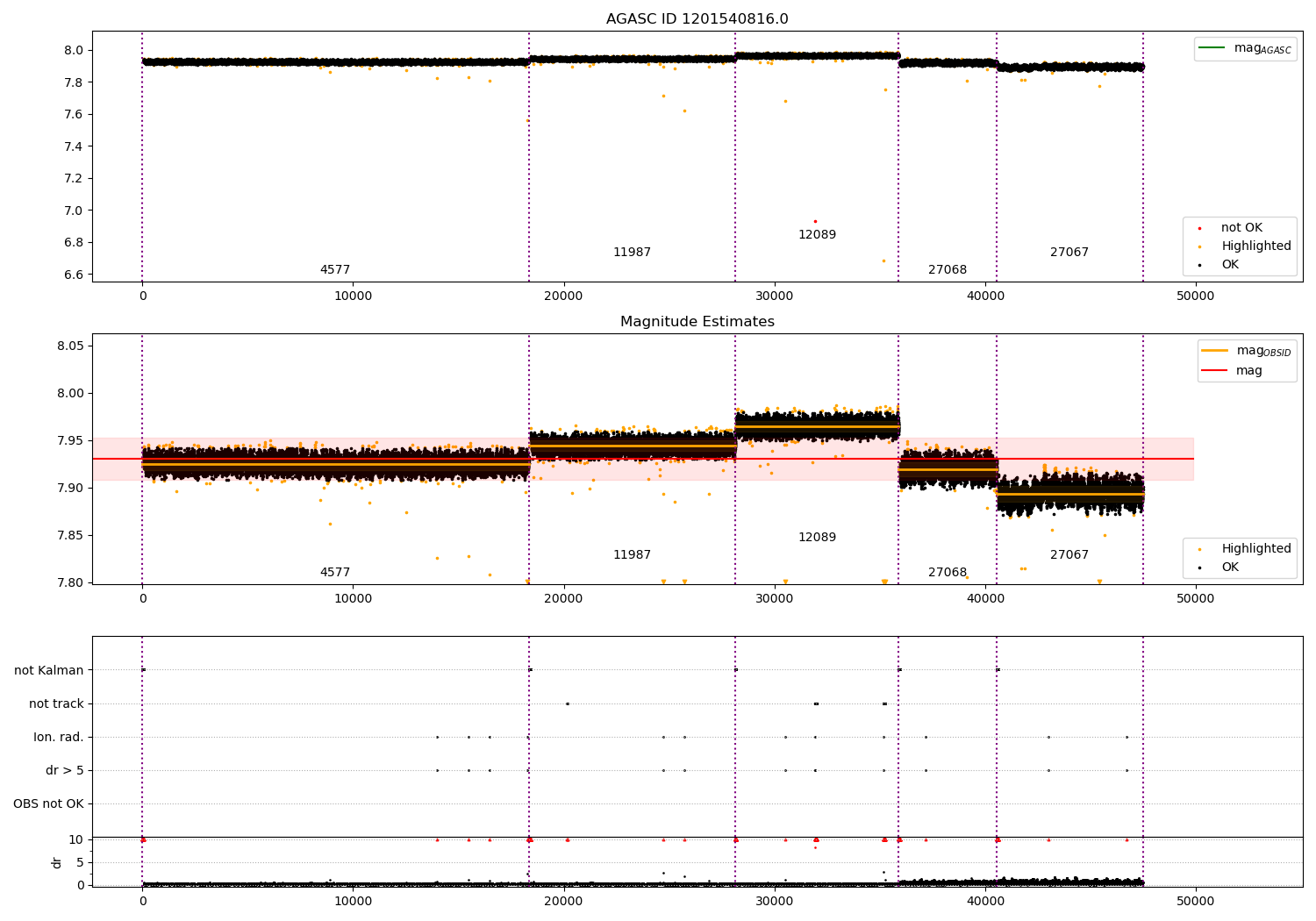The width and height of the screenshot is (1316, 921).
Task: Click the red not-OK data point above 12089
Action: point(815,222)
